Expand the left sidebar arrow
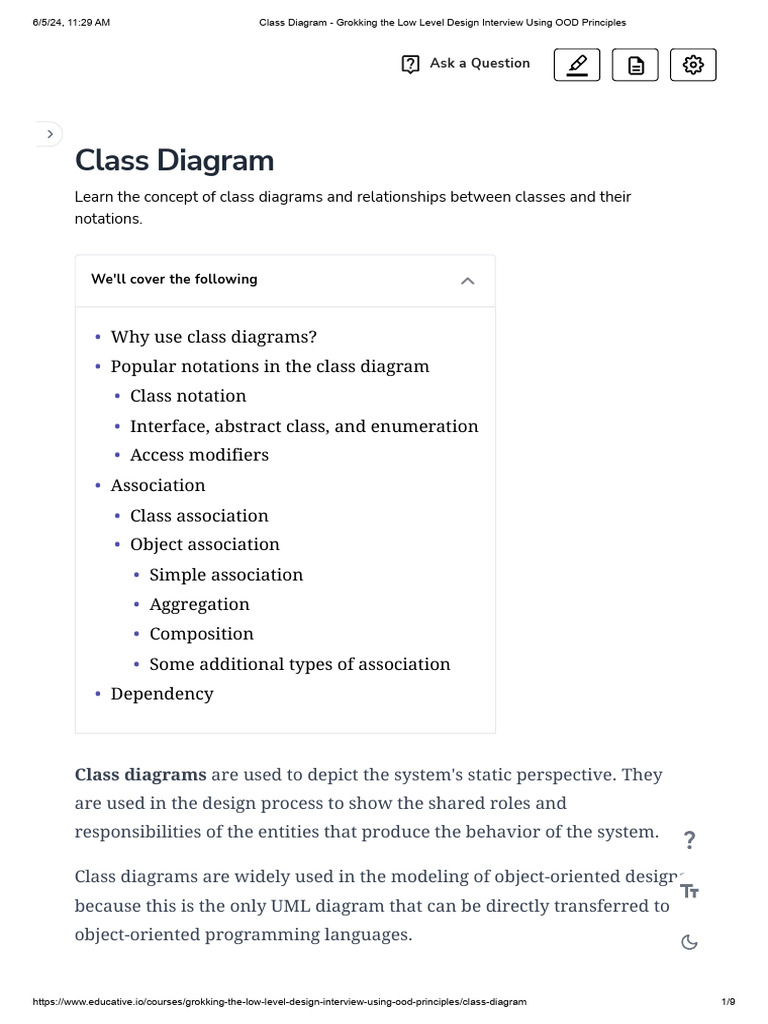Image resolution: width=768 pixels, height=1024 pixels. (50, 134)
